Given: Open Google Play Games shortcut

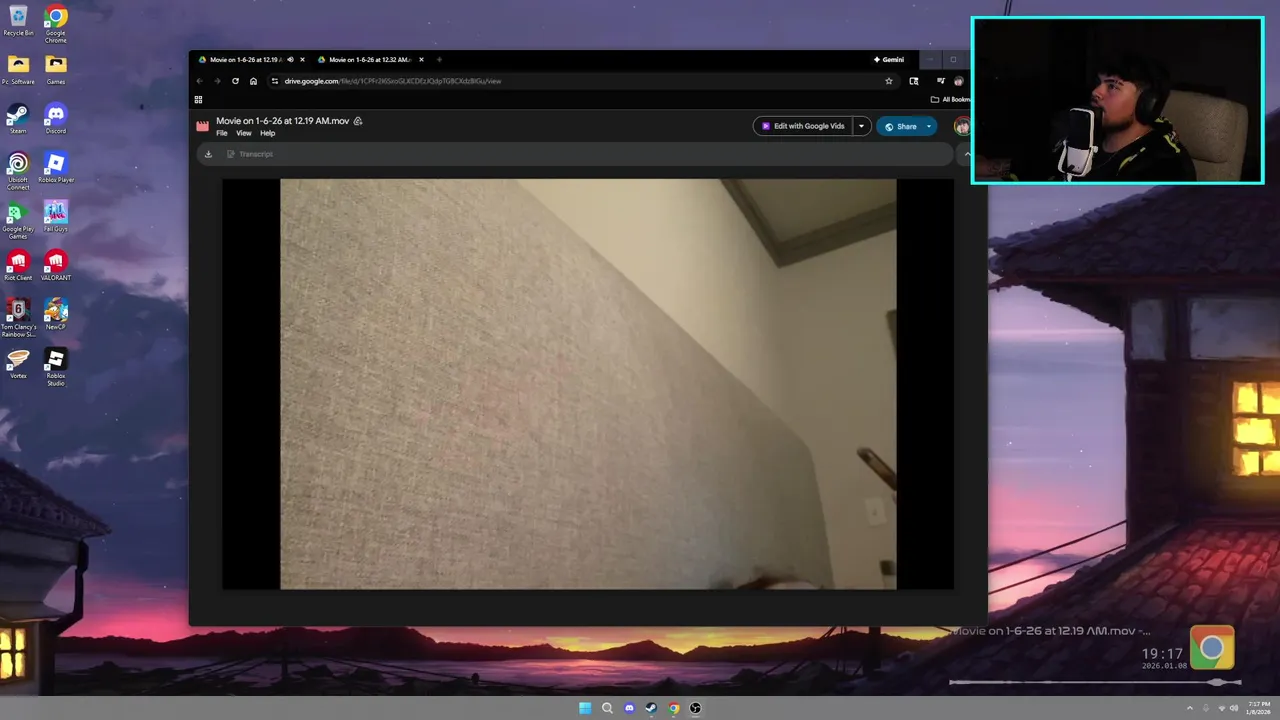Looking at the screenshot, I should pos(18,219).
